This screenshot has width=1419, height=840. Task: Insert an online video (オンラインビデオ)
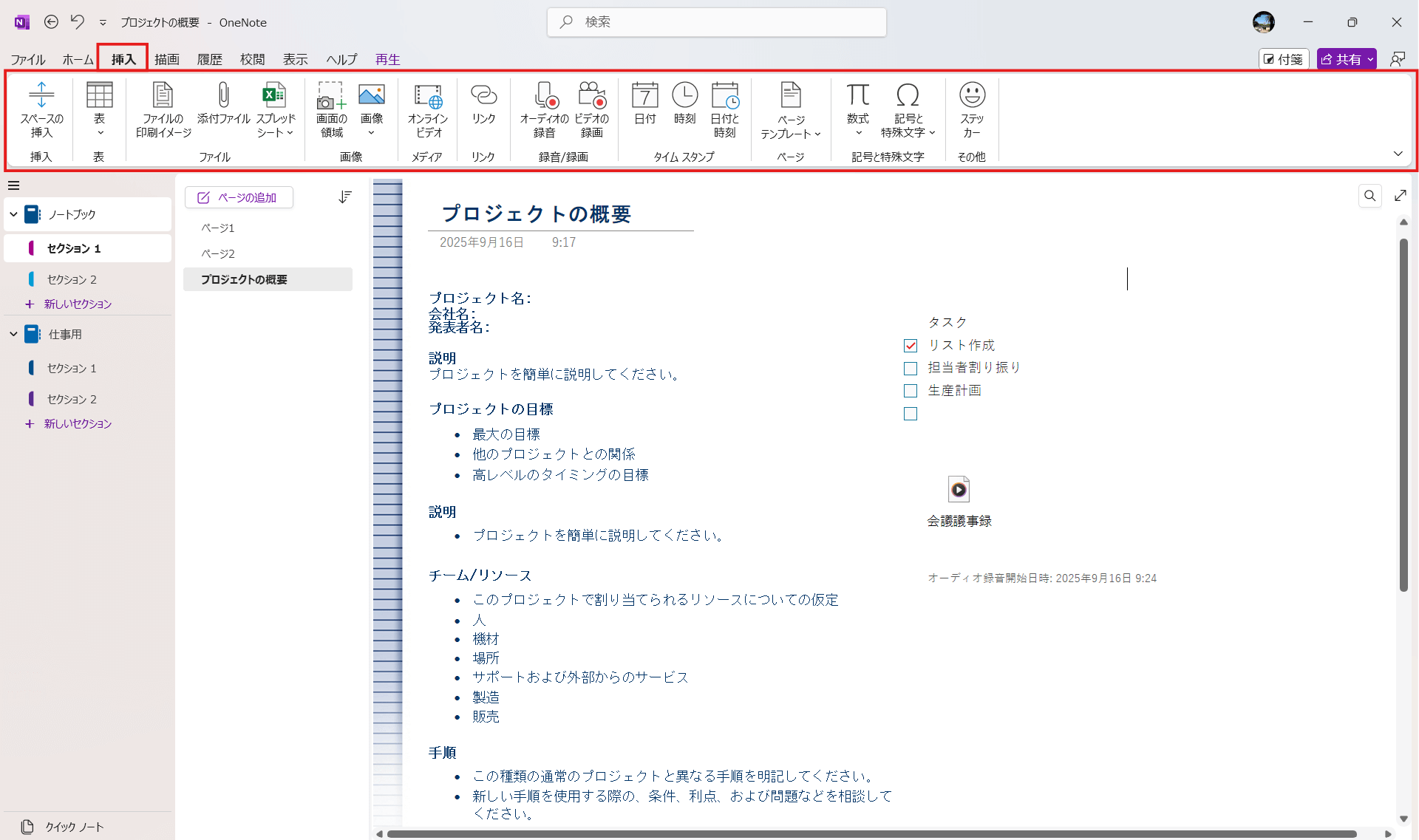tap(428, 96)
